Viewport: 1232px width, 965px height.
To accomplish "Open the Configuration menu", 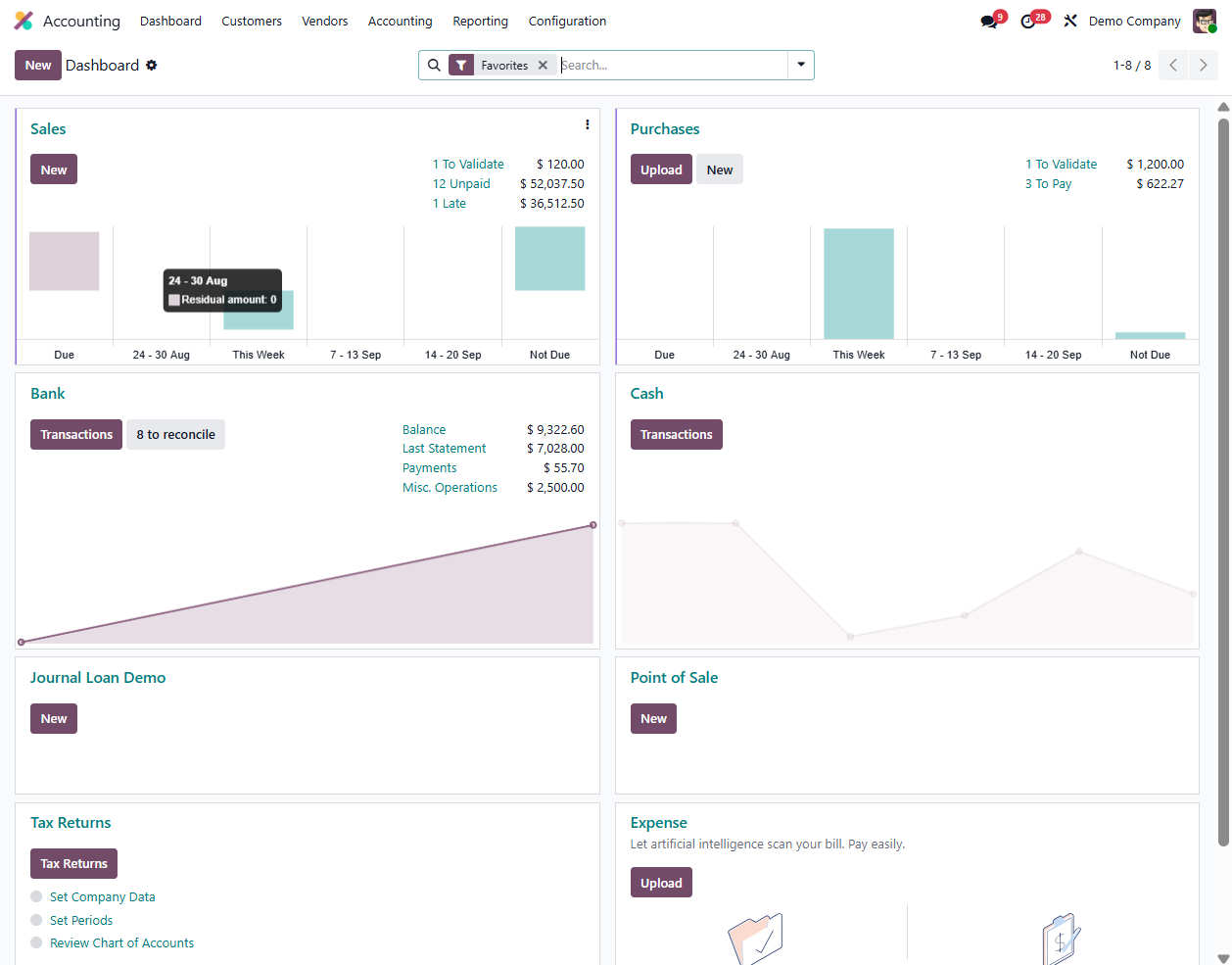I will (x=567, y=21).
